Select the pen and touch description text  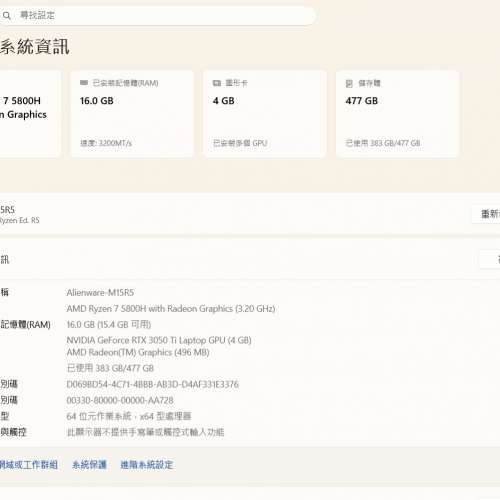[145, 432]
